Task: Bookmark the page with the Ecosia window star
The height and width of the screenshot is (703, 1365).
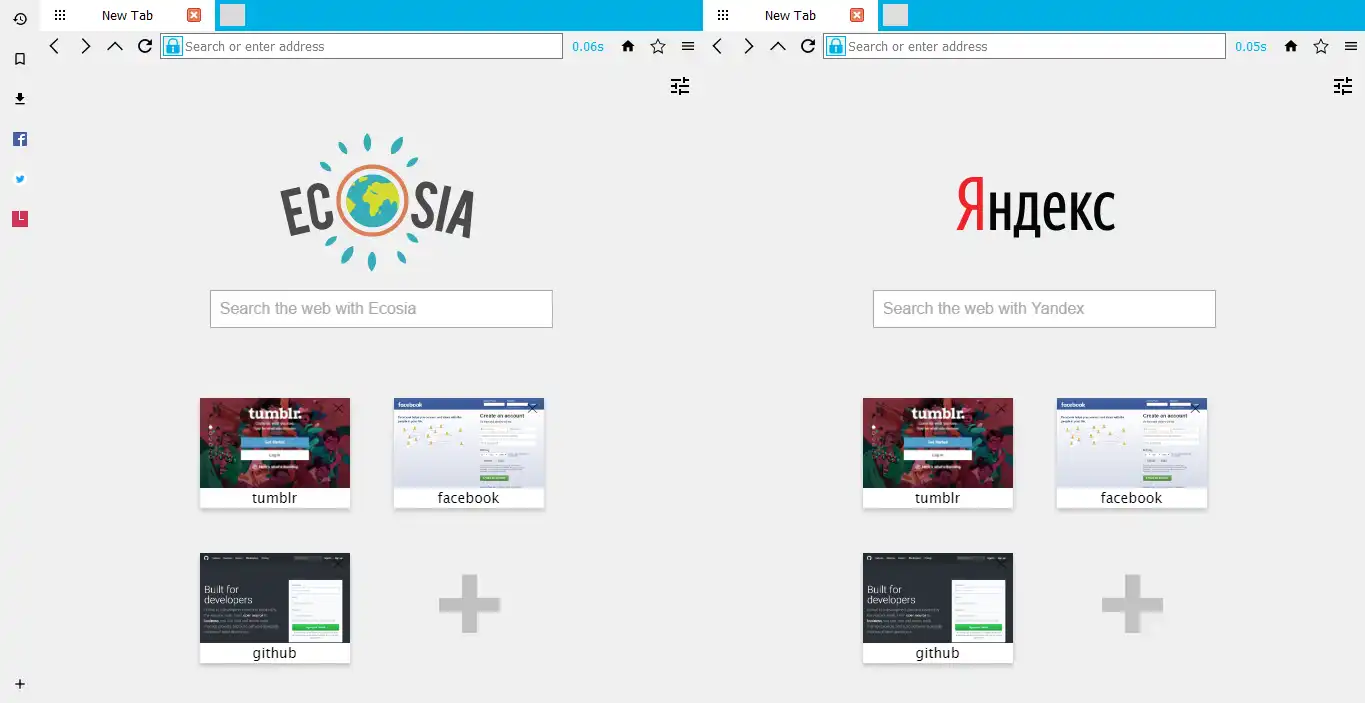Action: [x=658, y=46]
